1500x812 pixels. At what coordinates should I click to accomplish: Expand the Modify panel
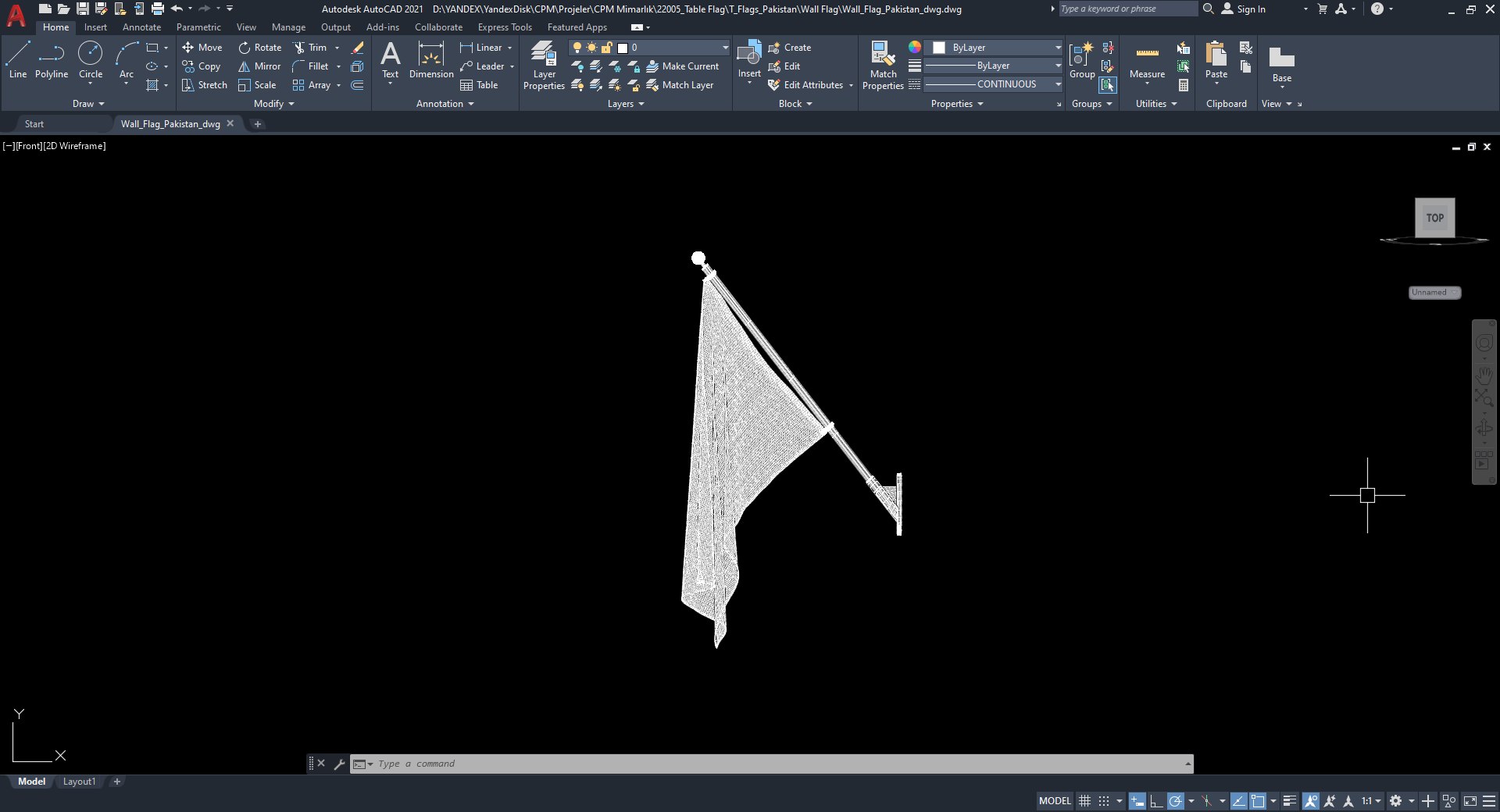pos(274,104)
